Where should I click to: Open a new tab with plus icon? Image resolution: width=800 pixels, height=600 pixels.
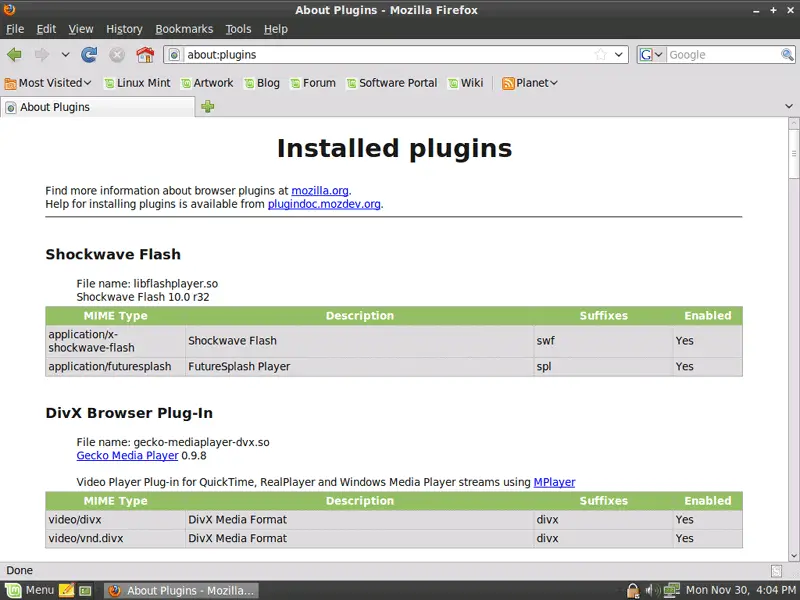point(208,107)
